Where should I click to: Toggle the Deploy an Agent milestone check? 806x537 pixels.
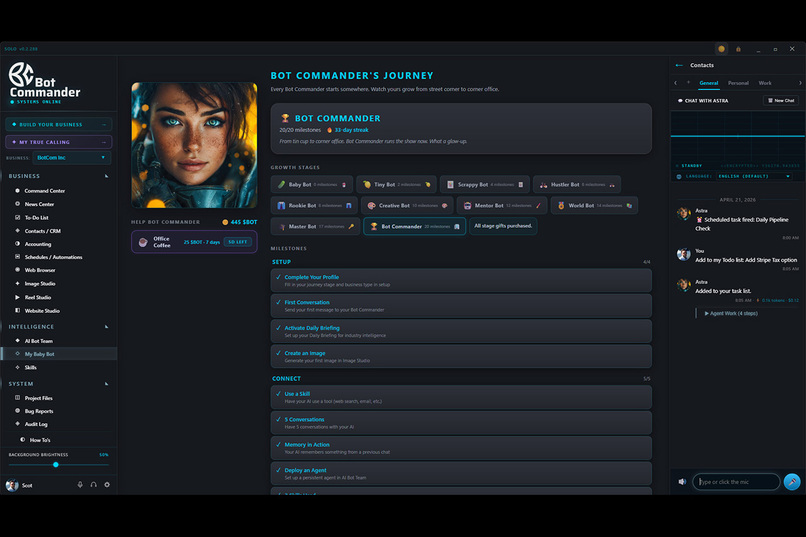278,470
